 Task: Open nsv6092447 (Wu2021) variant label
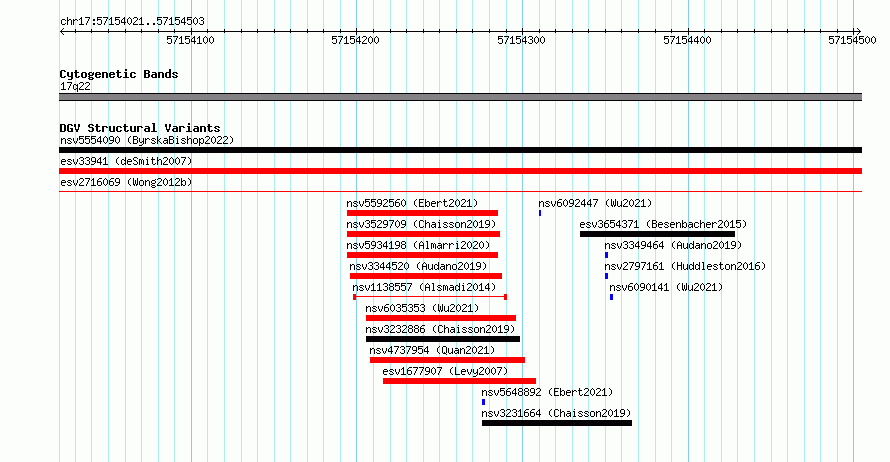coord(595,203)
